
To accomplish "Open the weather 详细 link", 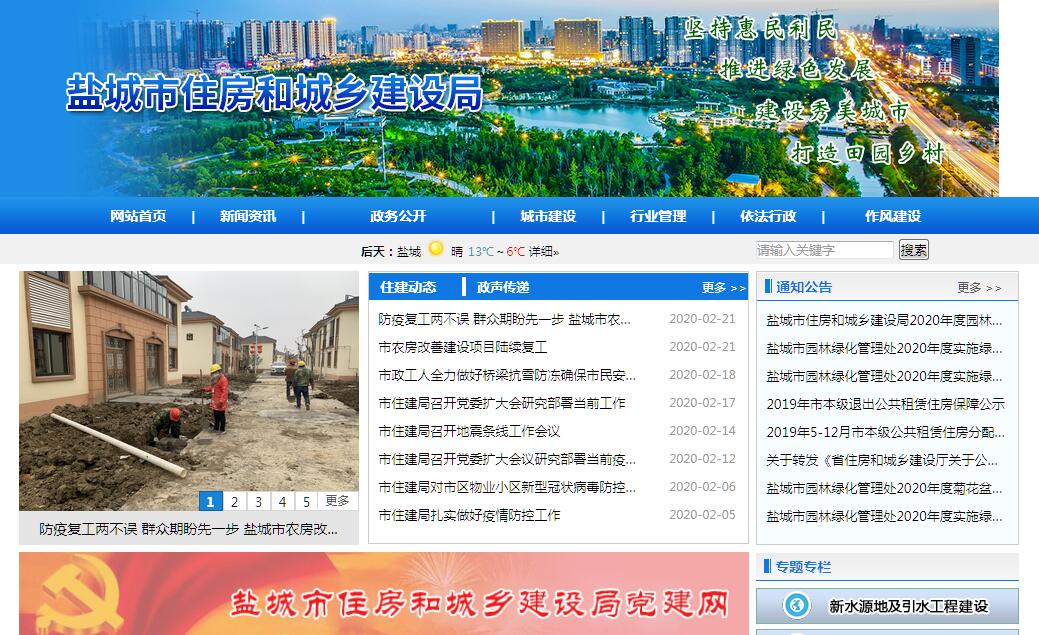I will coord(543,252).
